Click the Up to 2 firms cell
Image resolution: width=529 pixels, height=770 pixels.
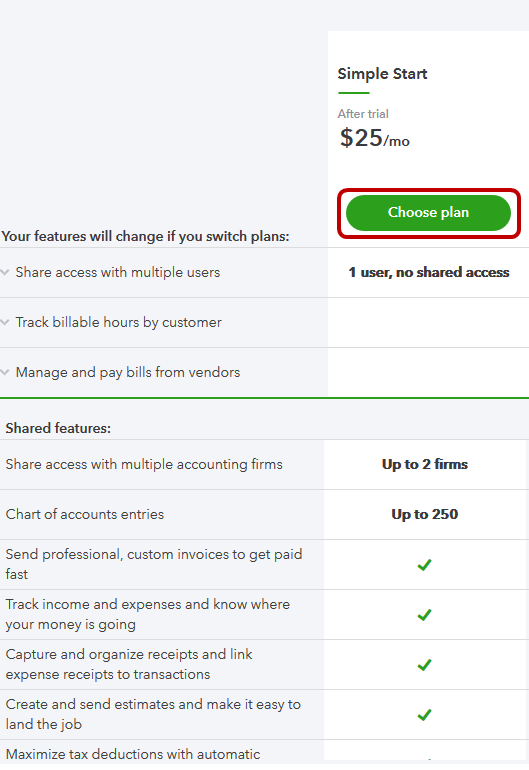tap(425, 464)
